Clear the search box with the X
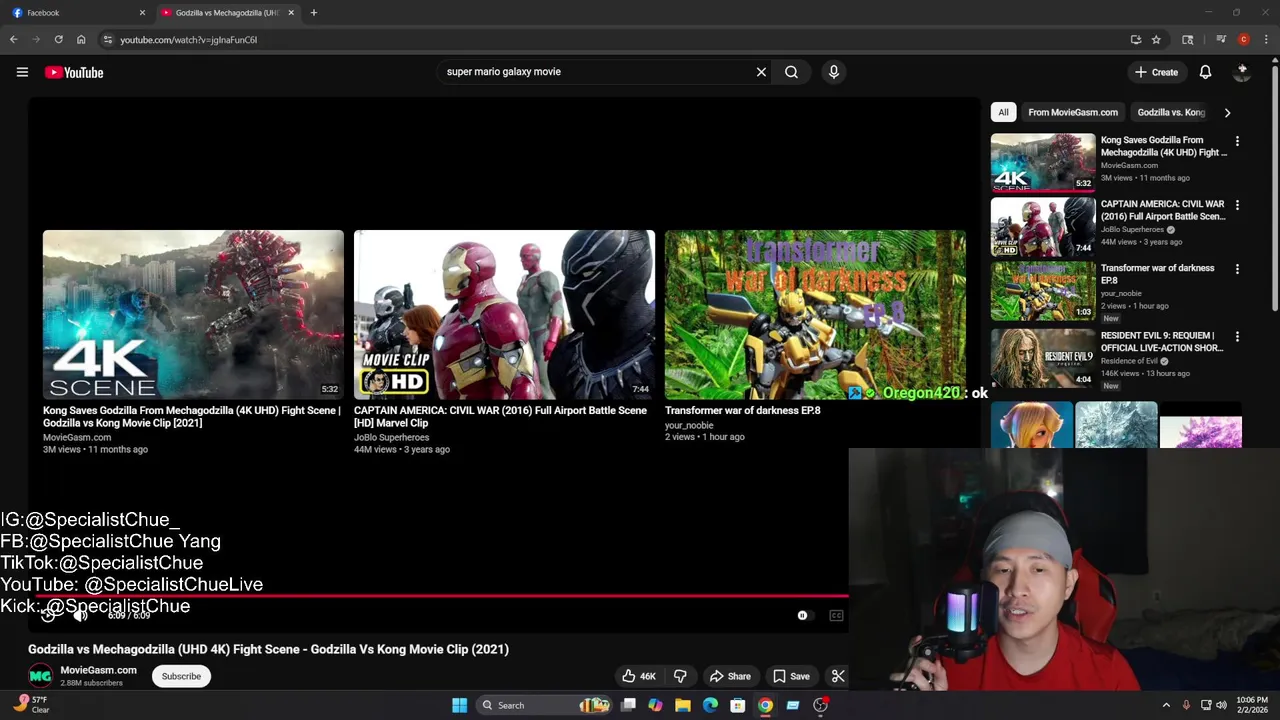1280x720 pixels. click(761, 72)
